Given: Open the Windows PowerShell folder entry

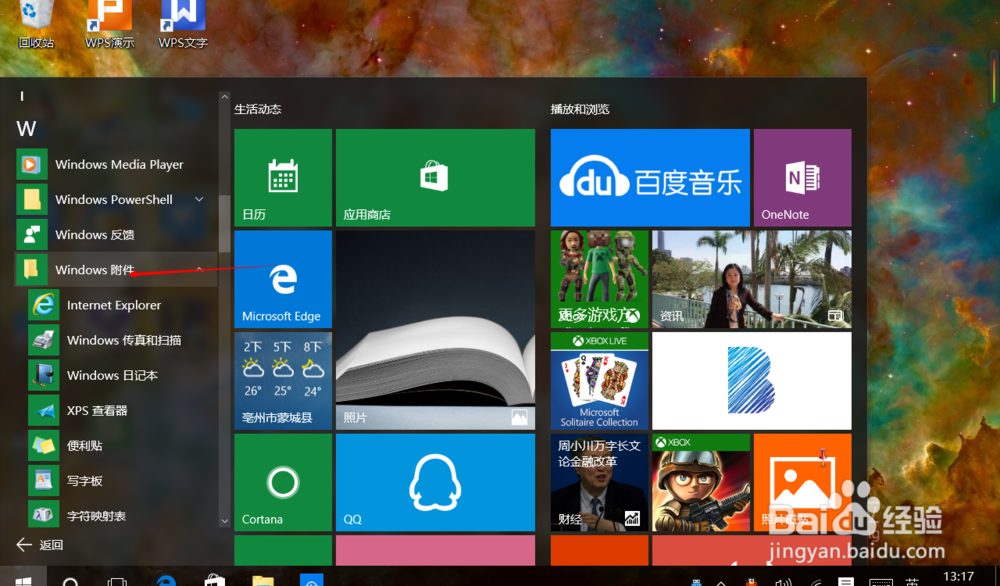Looking at the screenshot, I should click(x=115, y=200).
